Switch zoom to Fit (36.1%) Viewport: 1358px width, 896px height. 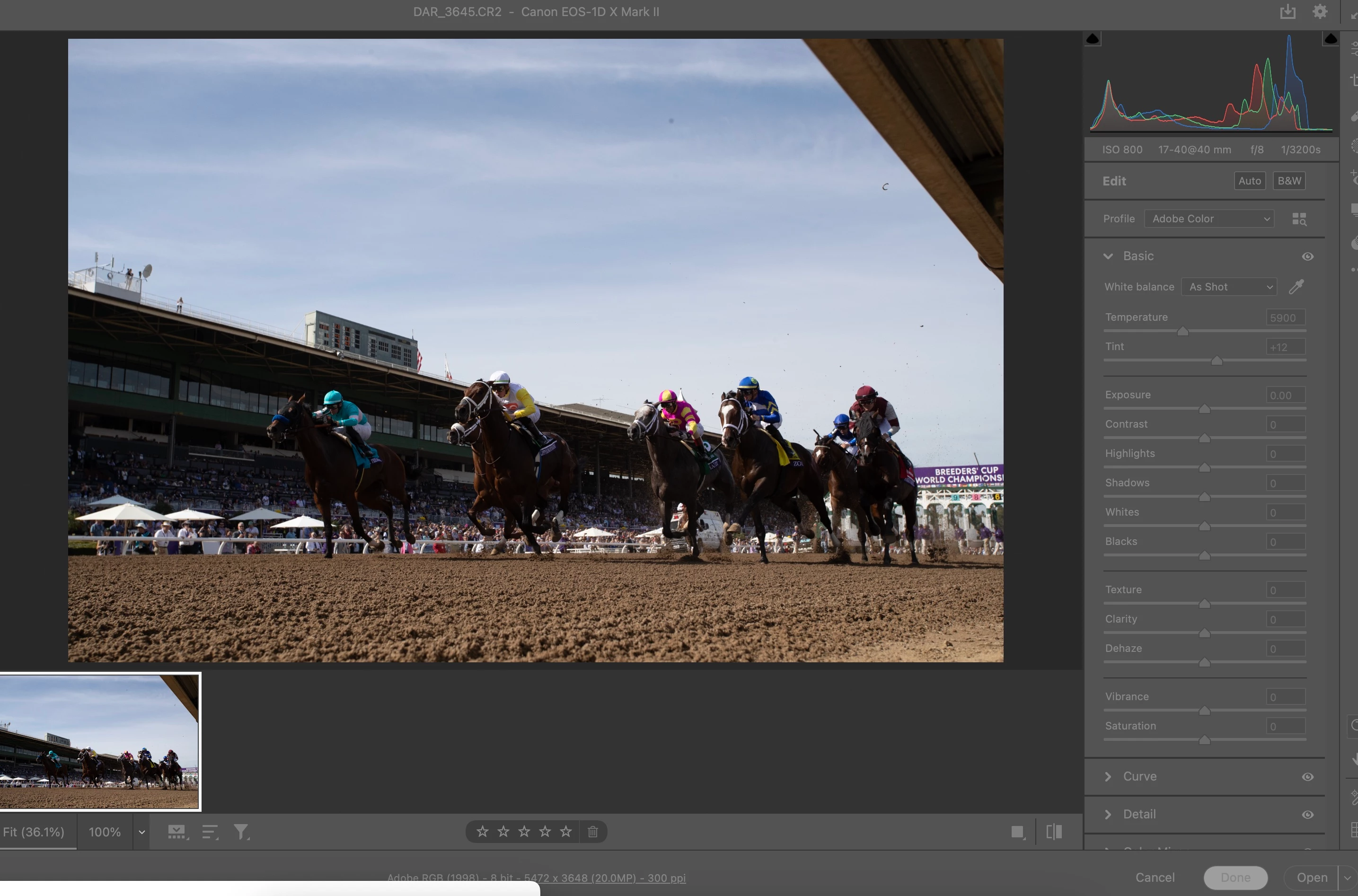tap(34, 832)
